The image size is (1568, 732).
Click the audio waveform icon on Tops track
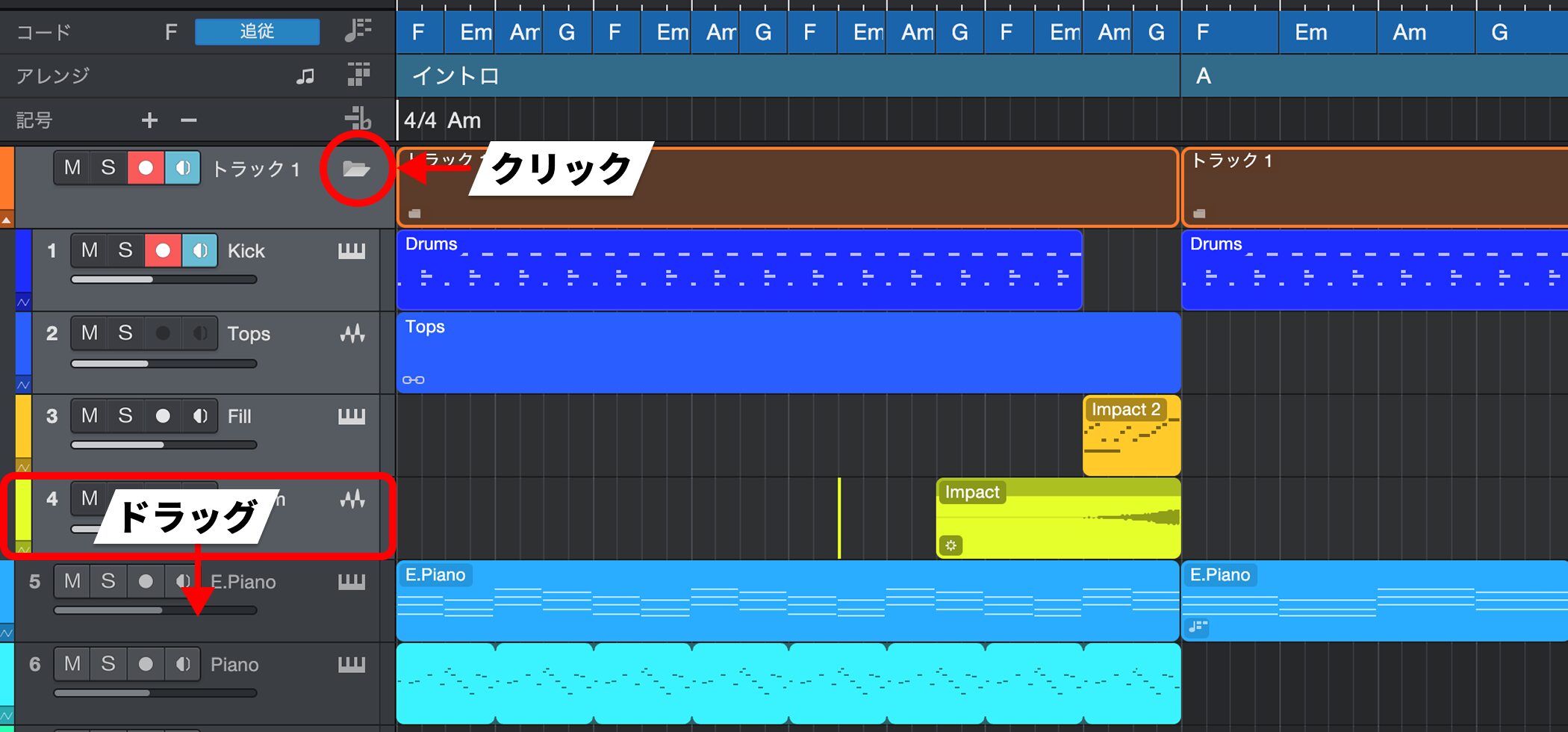pos(352,334)
